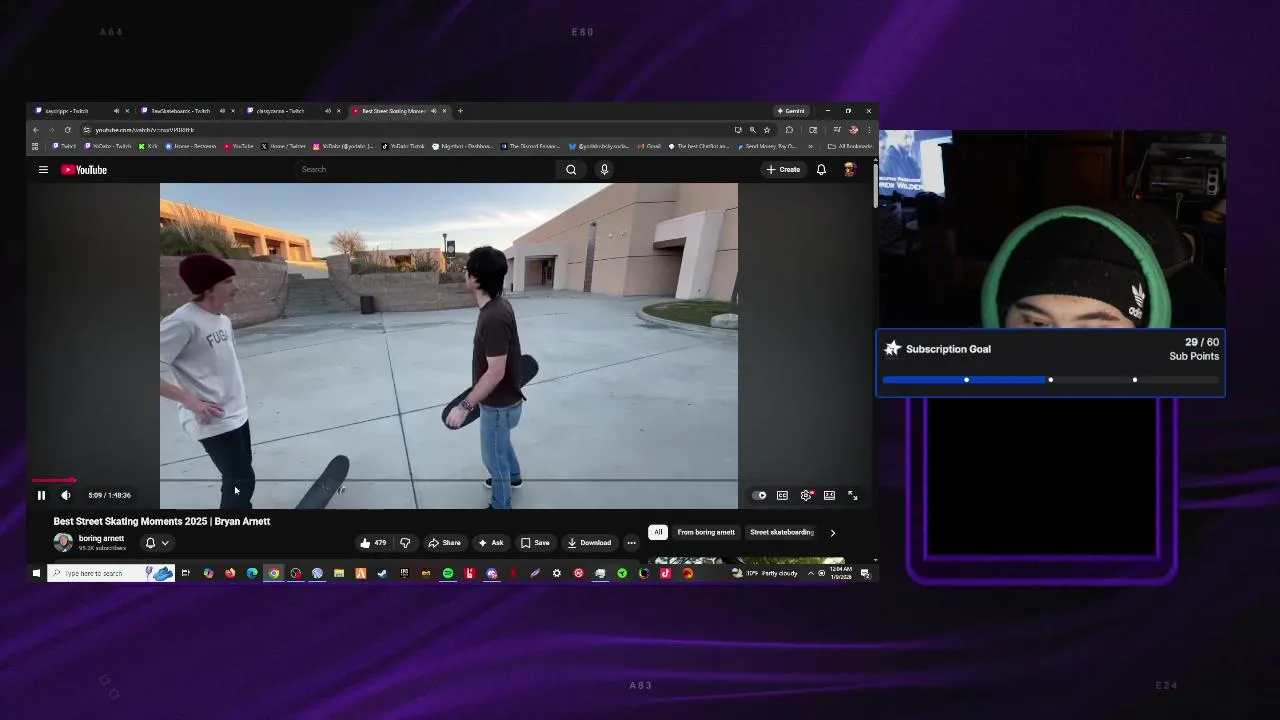This screenshot has height=720, width=1280.
Task: Open the Windows notification center
Action: tap(865, 573)
